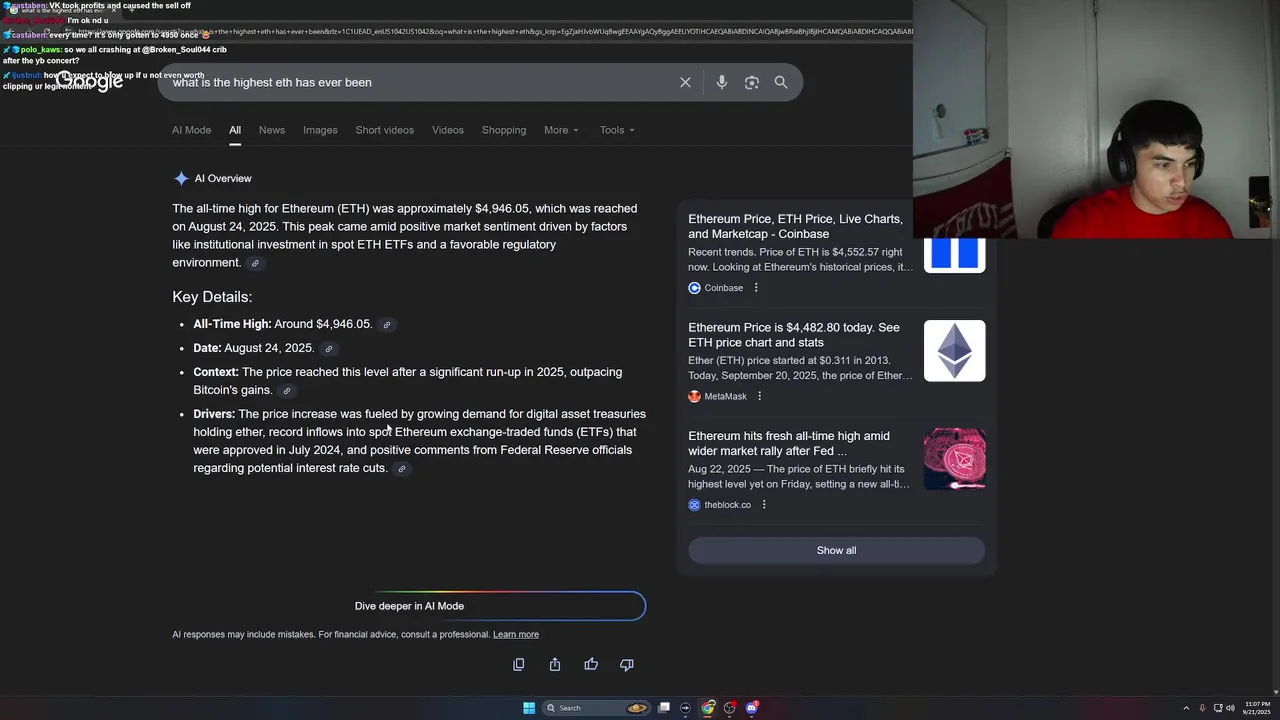Open the Learn more link
Screen dimensions: 1280x720
click(516, 634)
